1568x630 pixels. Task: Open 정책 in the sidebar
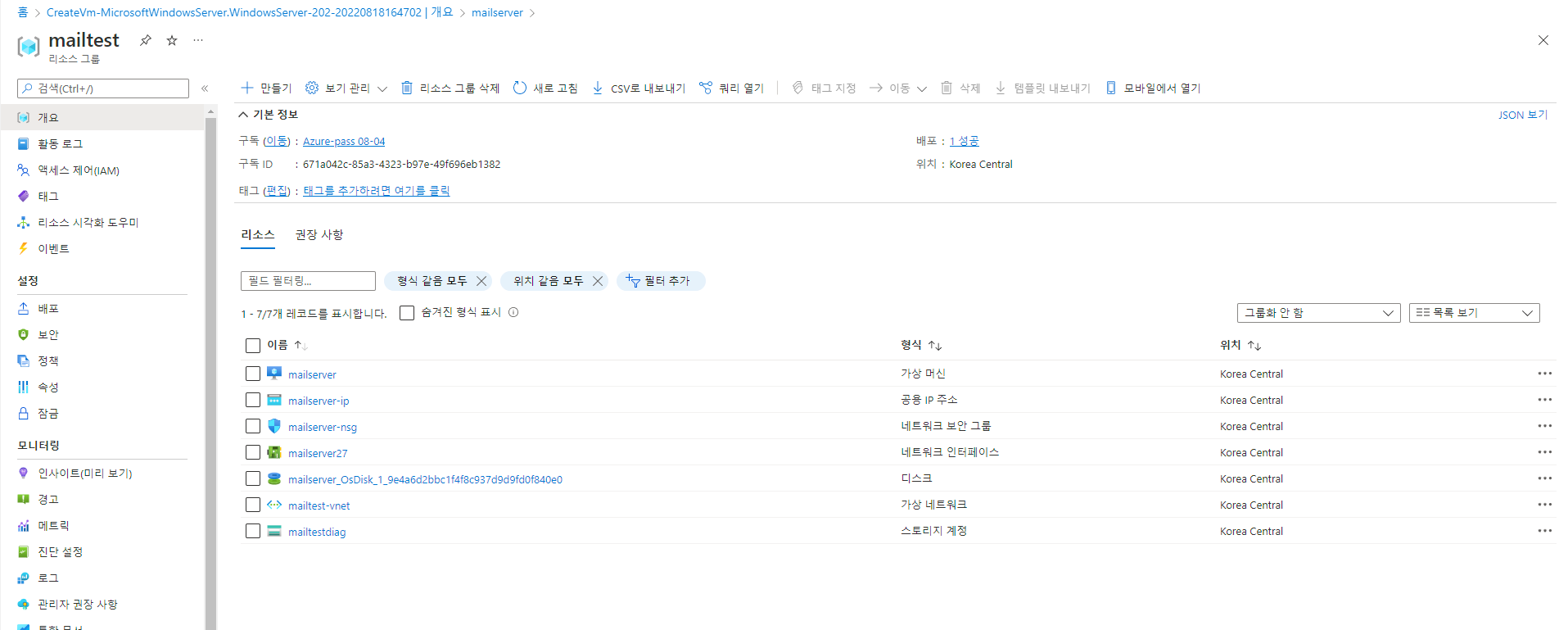click(102, 360)
